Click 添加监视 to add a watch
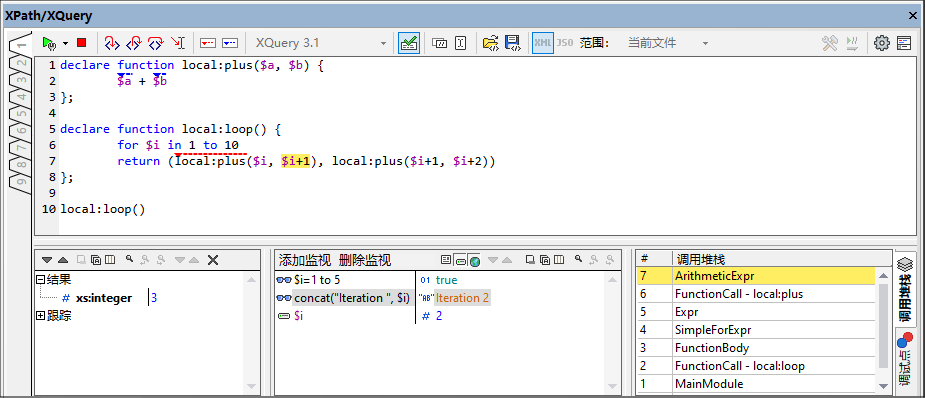The height and width of the screenshot is (398, 925). click(306, 260)
